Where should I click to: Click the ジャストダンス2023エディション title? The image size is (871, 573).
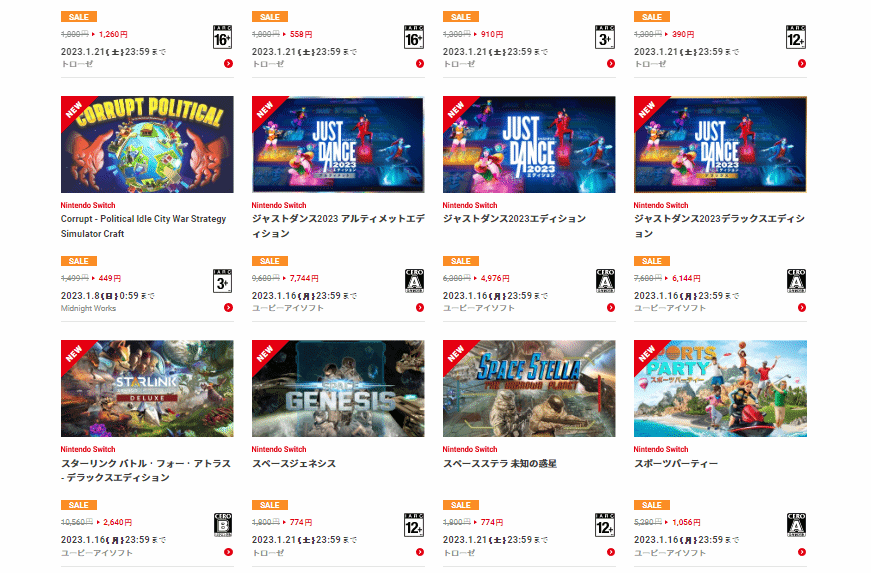[x=514, y=219]
